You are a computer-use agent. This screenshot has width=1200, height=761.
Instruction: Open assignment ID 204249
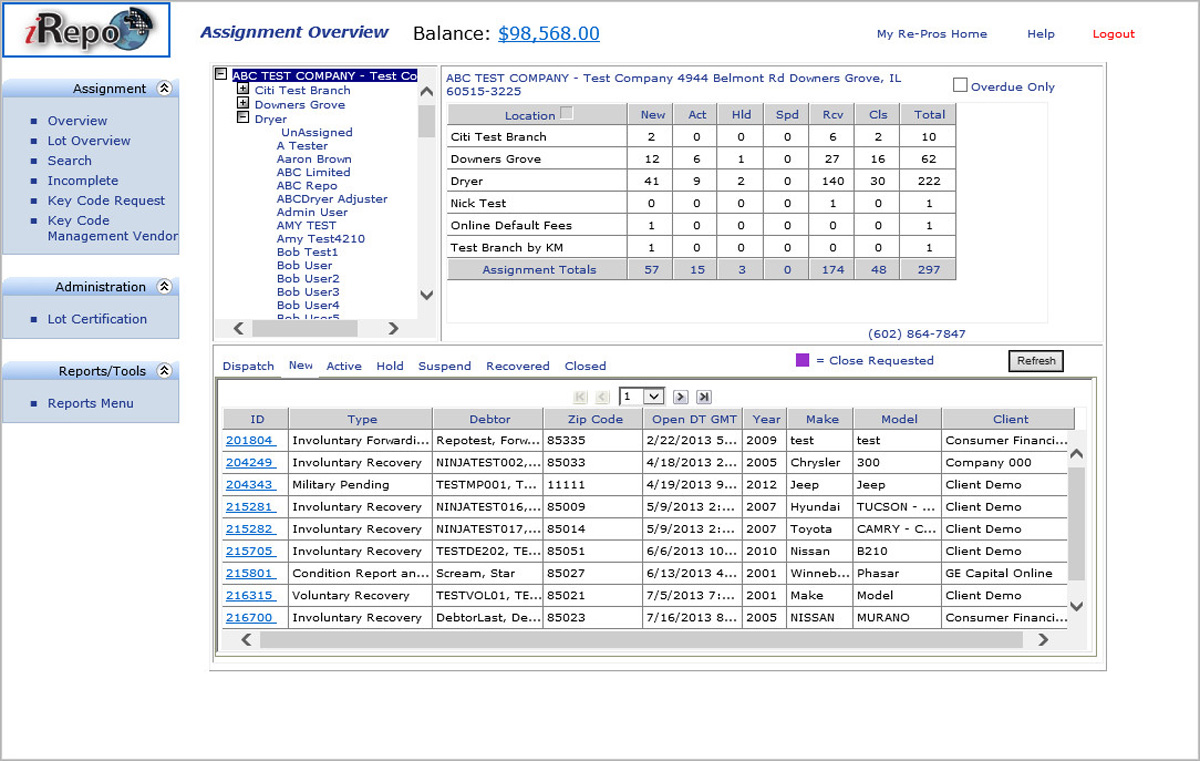point(250,462)
